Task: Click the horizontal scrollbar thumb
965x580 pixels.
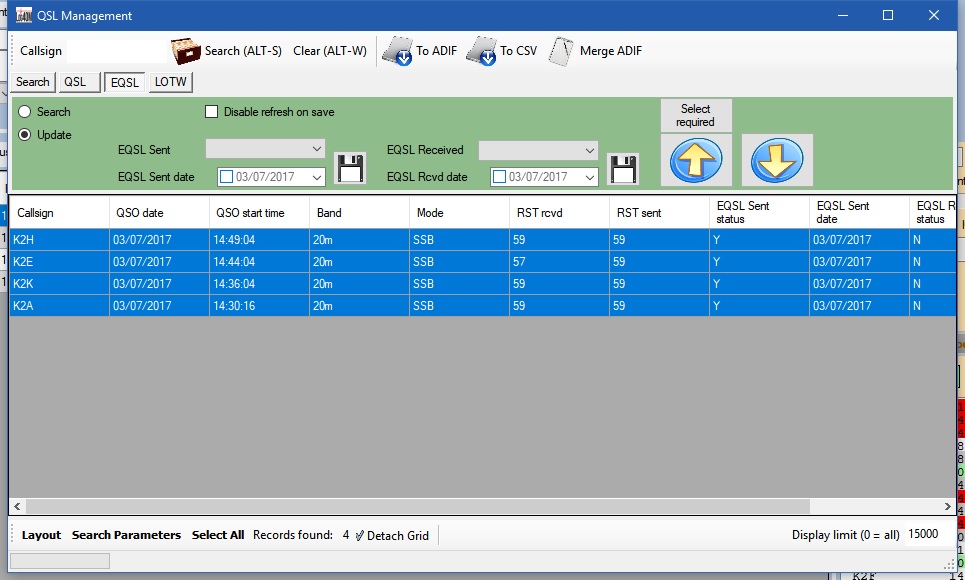Action: (418, 506)
